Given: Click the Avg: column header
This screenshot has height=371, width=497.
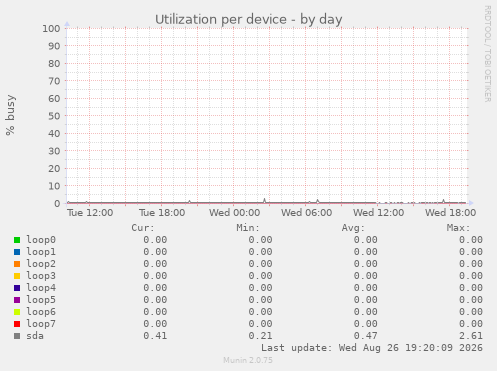Looking at the screenshot, I should coord(353,228).
